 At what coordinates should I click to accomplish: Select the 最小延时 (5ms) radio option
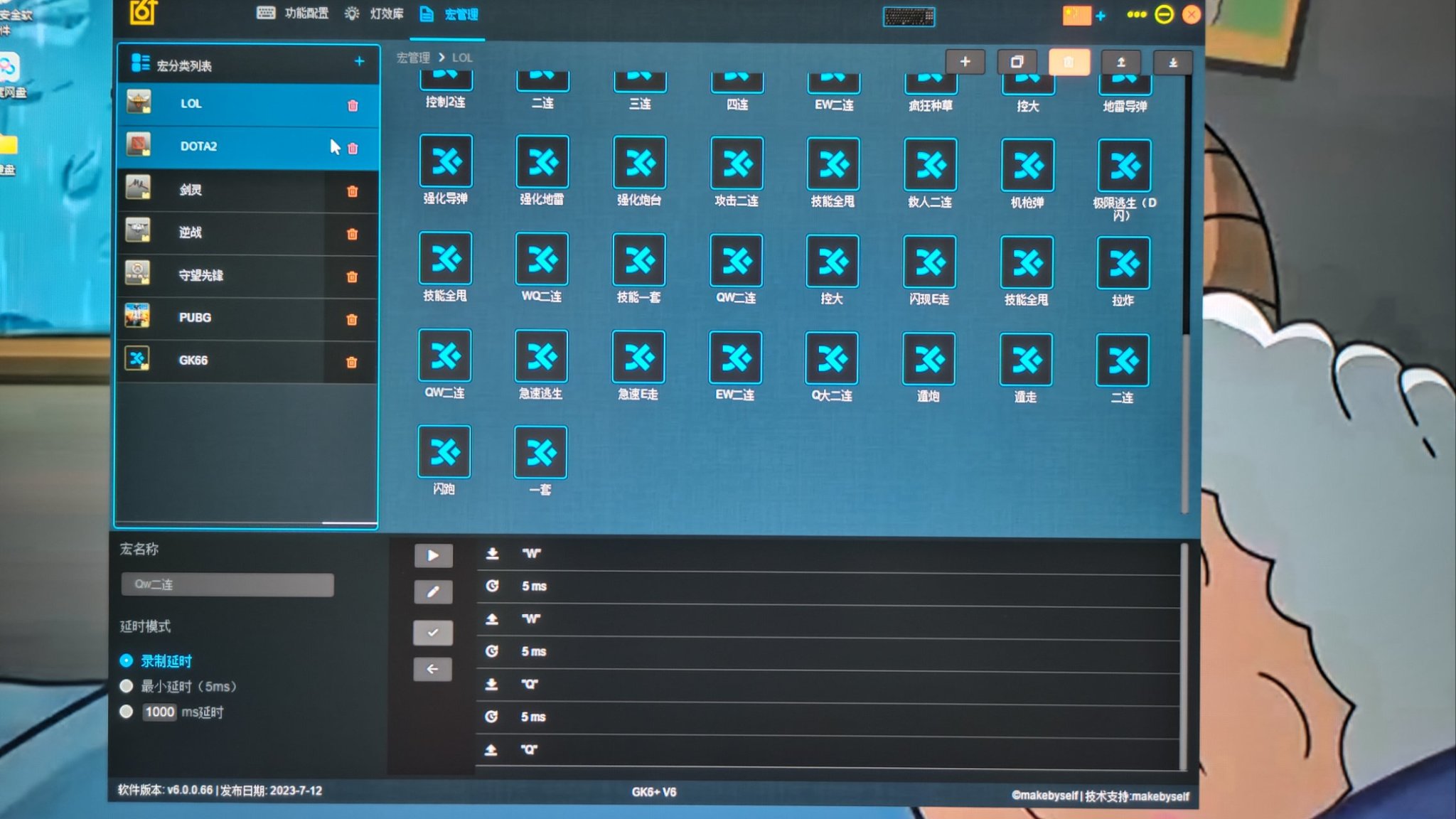127,686
